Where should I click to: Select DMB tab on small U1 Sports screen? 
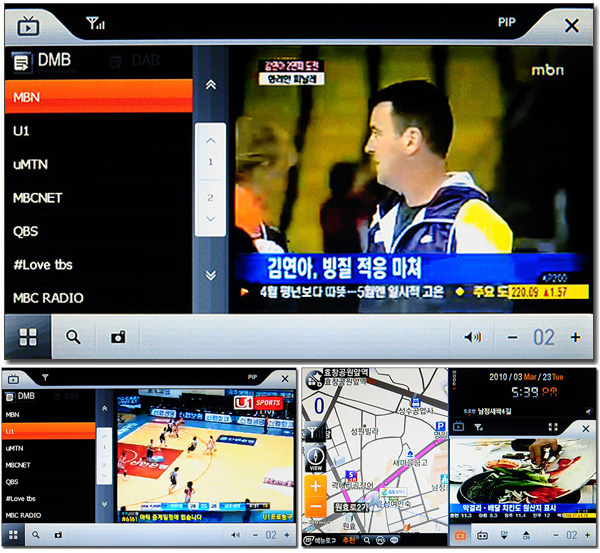coord(21,396)
